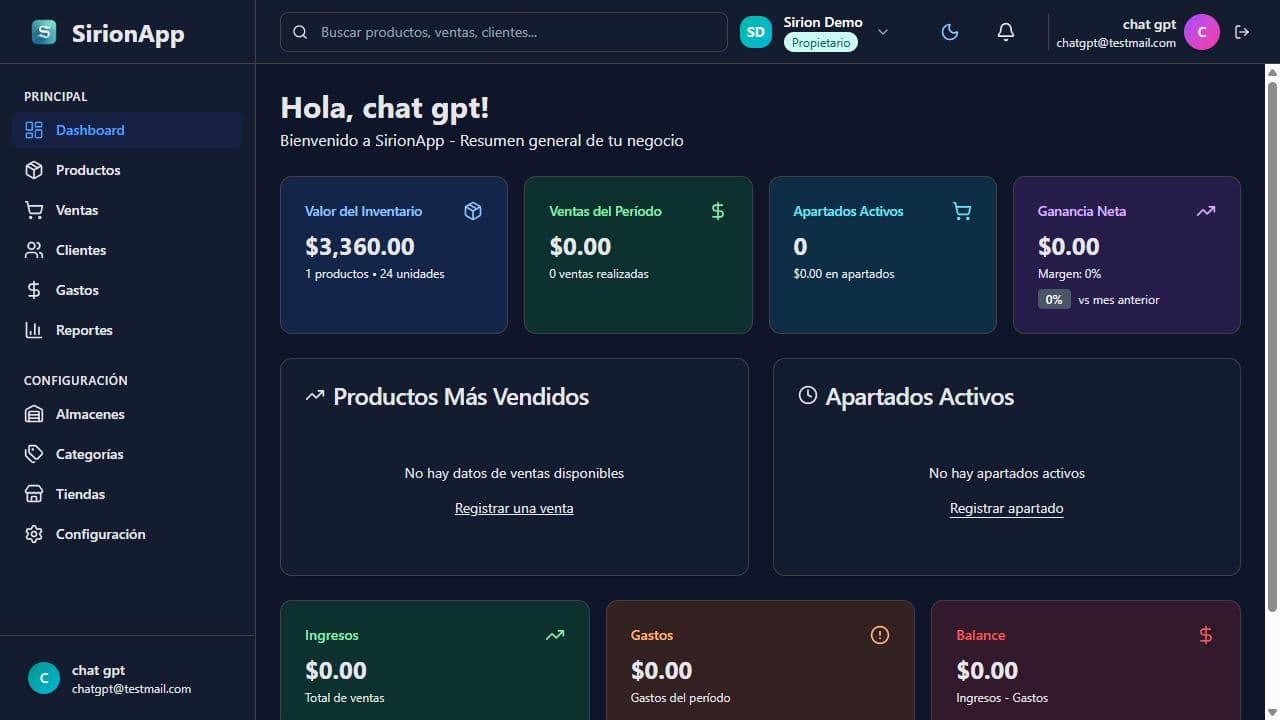Focus the search products input field
This screenshot has height=720, width=1280.
click(504, 32)
